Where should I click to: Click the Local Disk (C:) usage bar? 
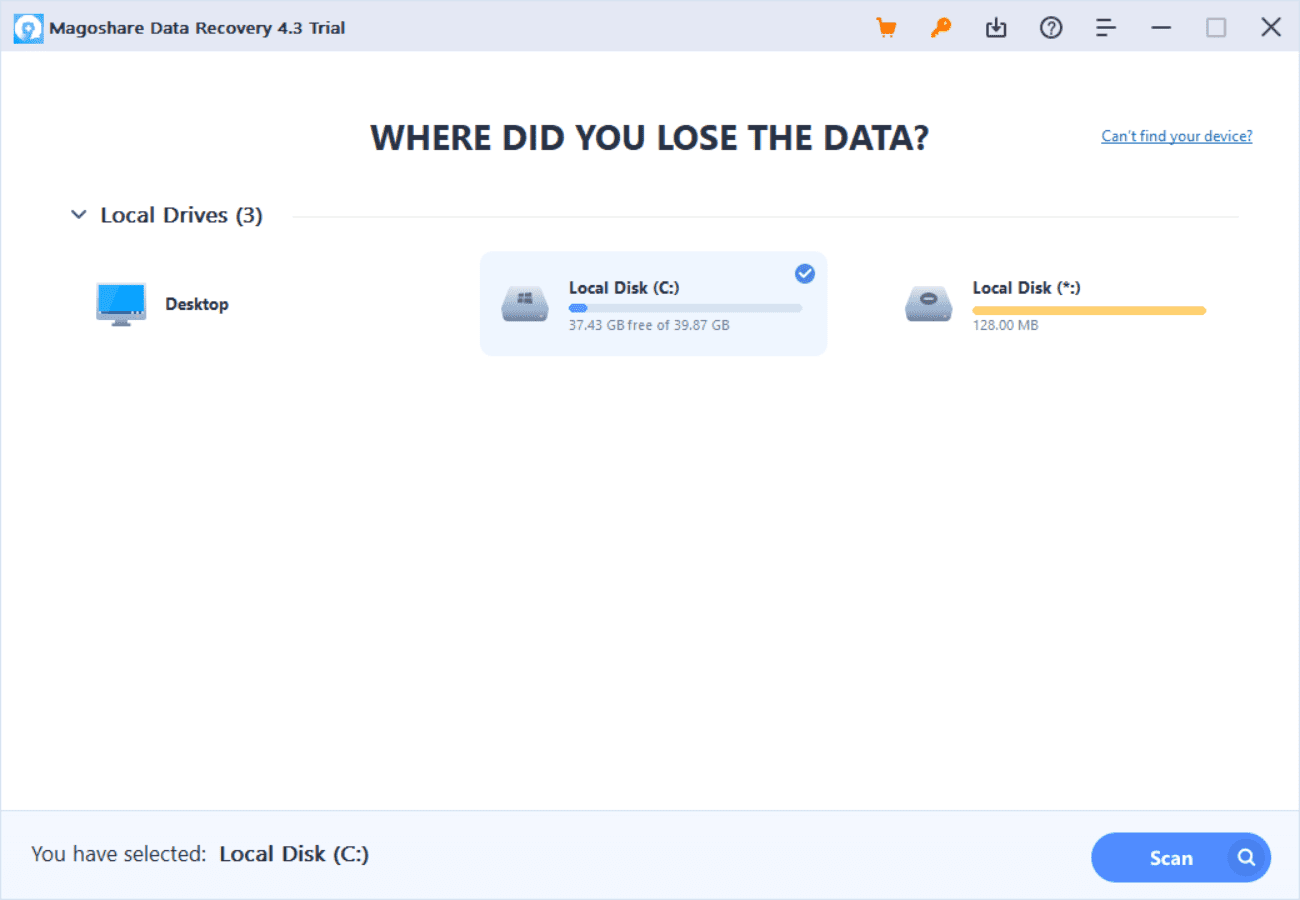pyautogui.click(x=685, y=308)
